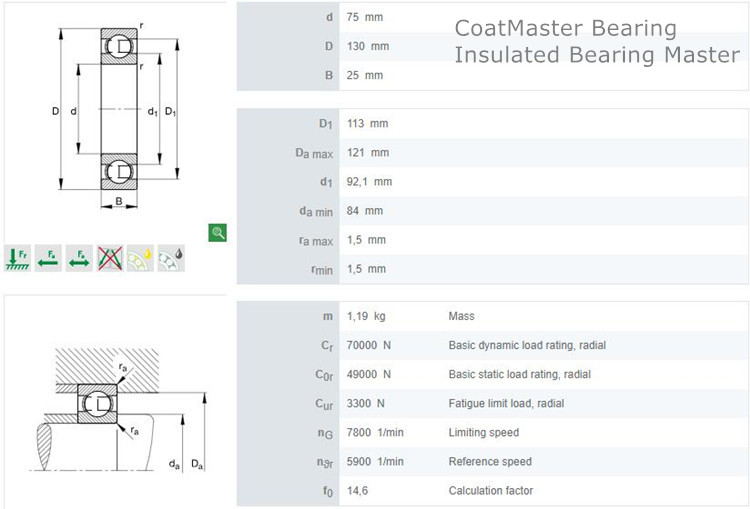The image size is (750, 509).
Task: Select the da min value 84 mm
Action: [x=364, y=211]
